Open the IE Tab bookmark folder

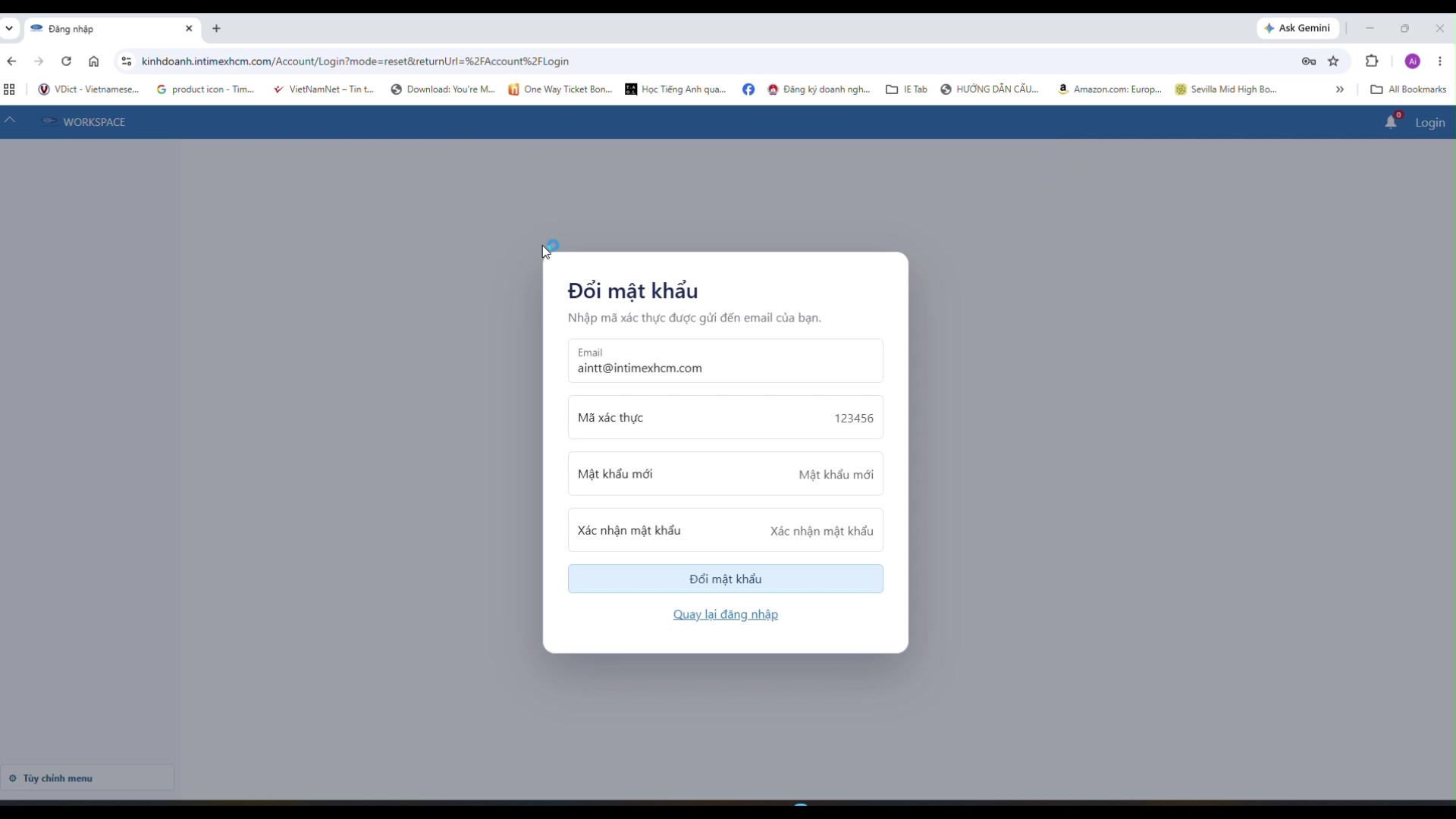pos(907,89)
